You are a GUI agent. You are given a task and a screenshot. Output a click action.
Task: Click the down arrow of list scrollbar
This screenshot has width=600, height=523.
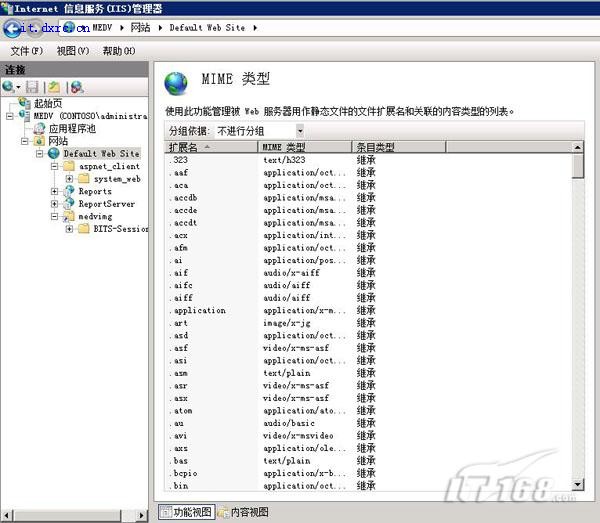click(x=578, y=486)
